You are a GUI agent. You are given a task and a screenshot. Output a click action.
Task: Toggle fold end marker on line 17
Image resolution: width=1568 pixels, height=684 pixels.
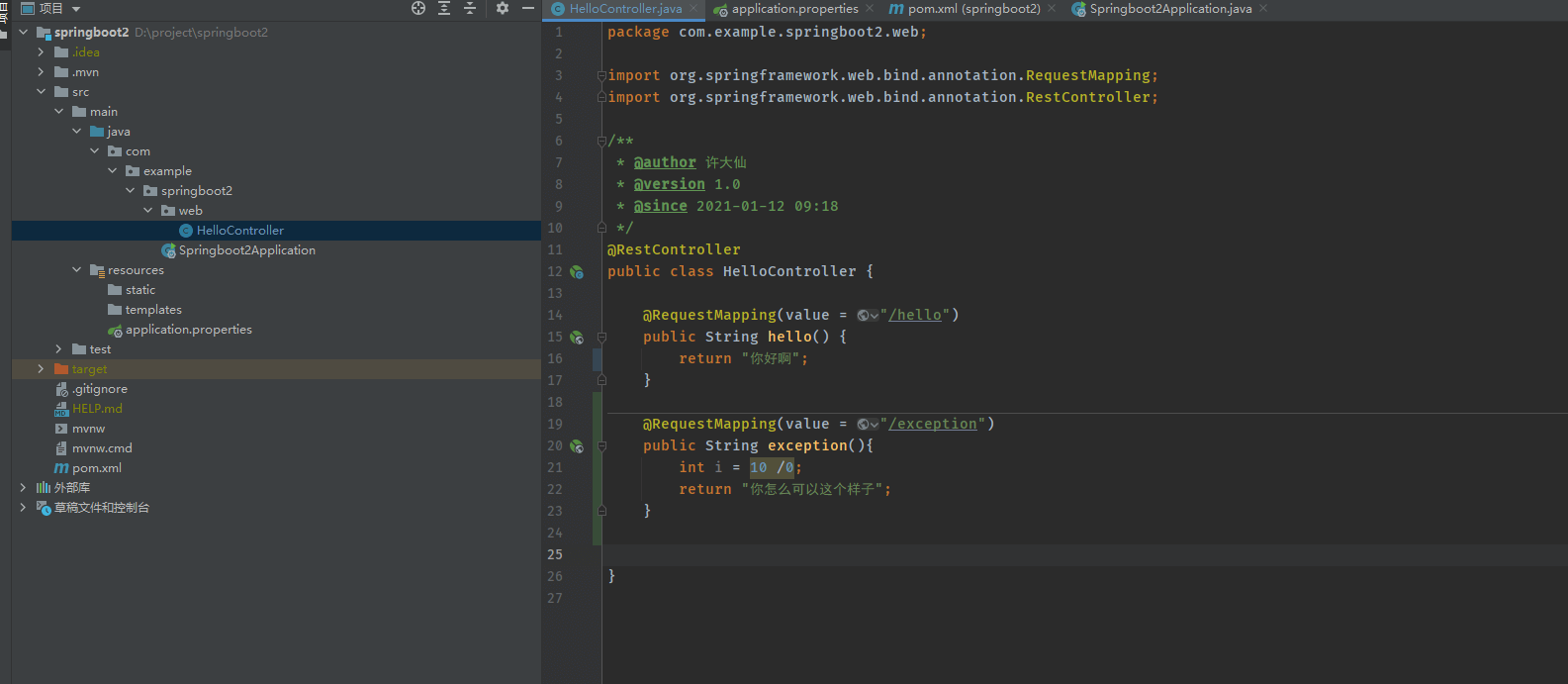tap(601, 380)
